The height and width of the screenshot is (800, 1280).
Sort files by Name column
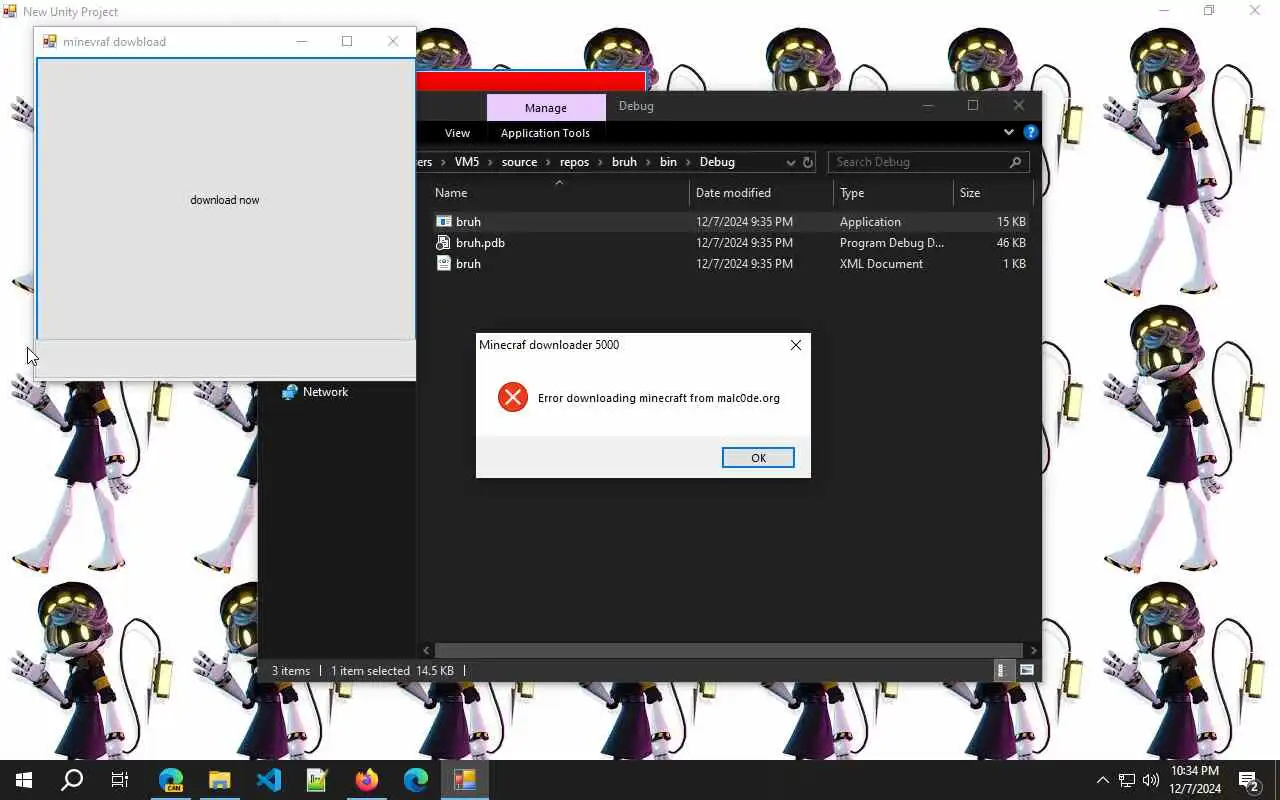[560, 193]
